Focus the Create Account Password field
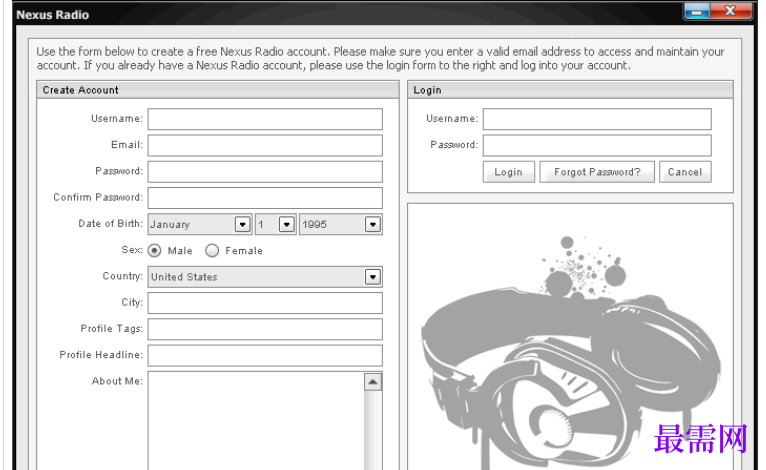Image resolution: width=766 pixels, height=470 pixels. click(x=265, y=172)
